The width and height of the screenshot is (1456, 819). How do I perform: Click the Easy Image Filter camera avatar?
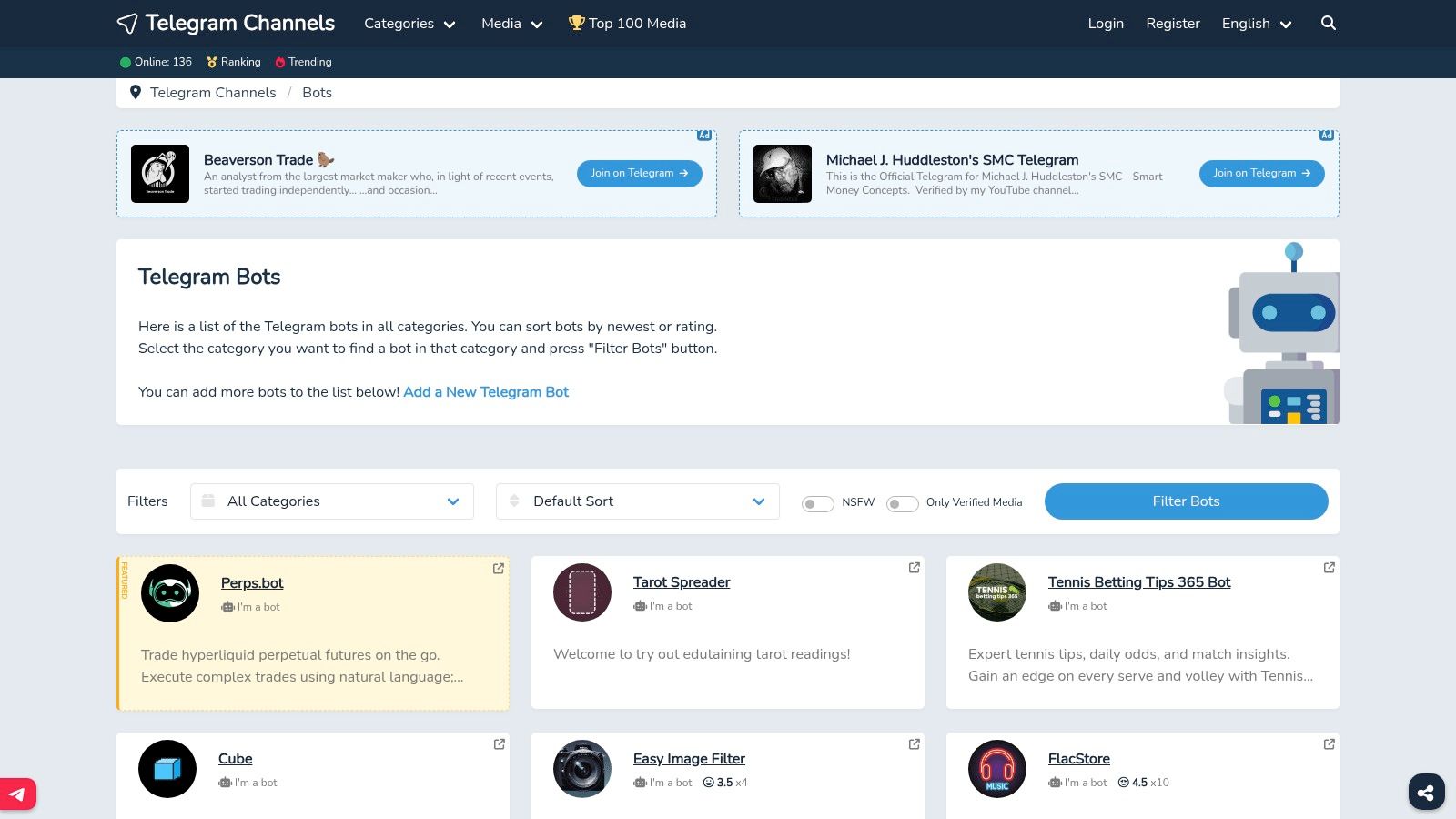582,769
